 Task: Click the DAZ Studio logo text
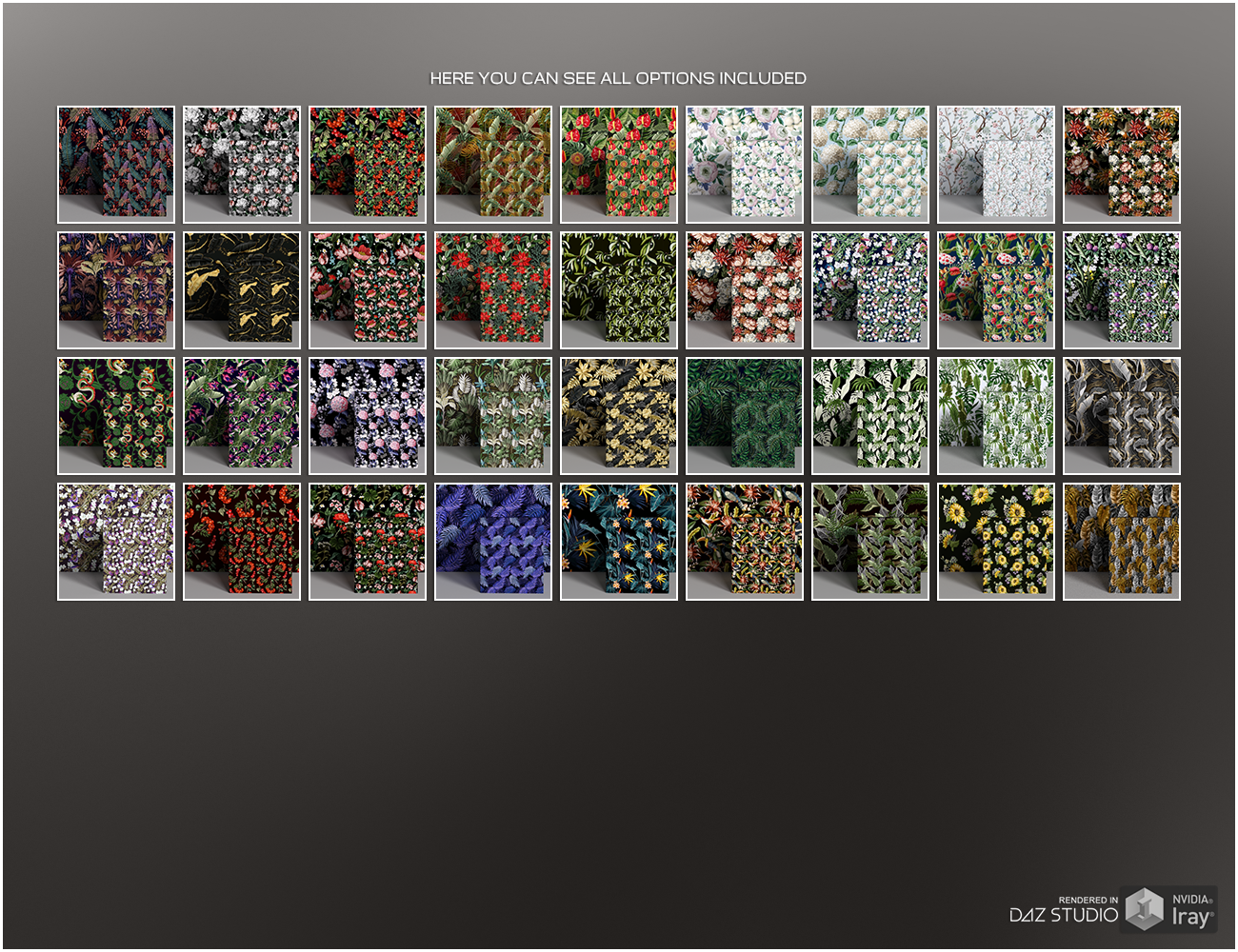tap(1064, 915)
